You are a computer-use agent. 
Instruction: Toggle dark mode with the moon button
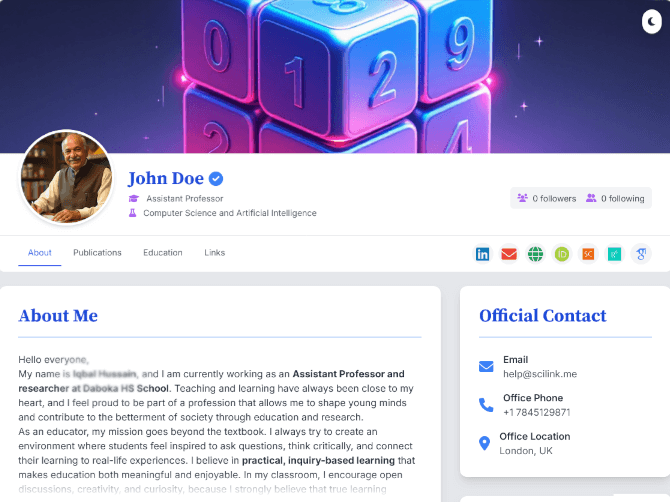pos(652,21)
